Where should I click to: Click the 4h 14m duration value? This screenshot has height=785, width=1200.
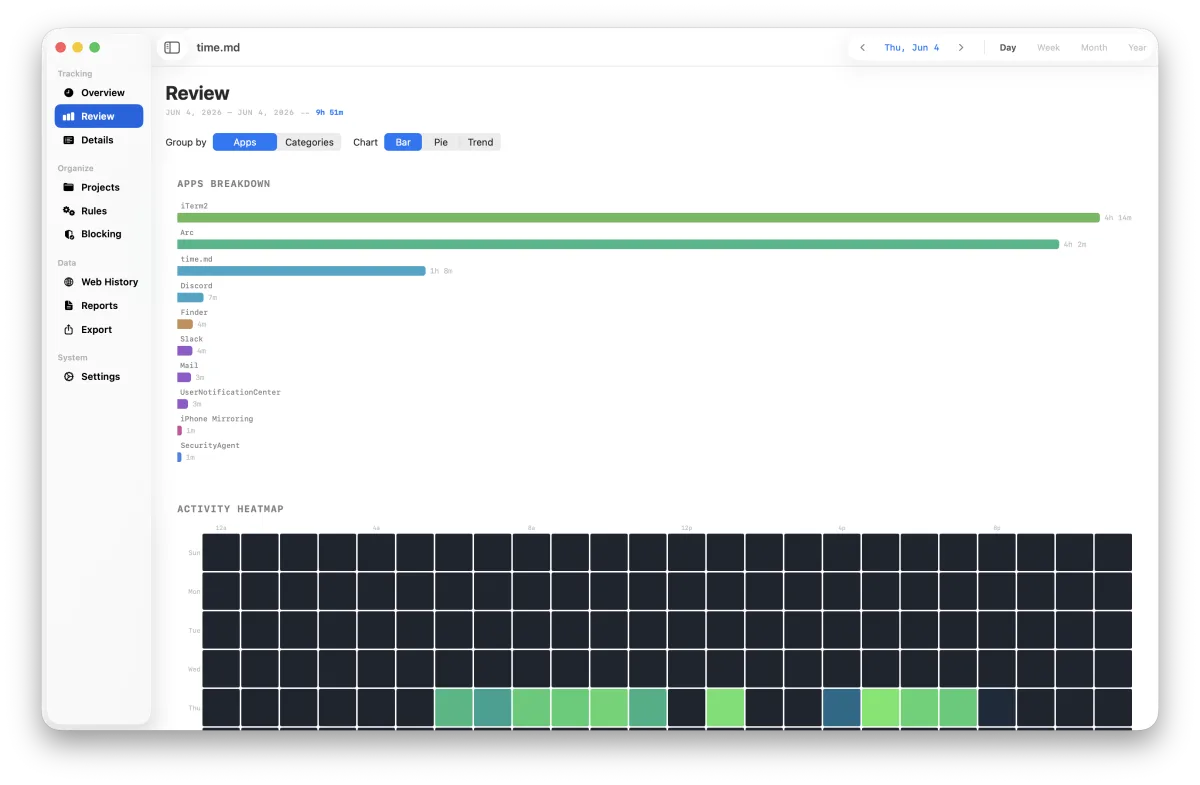pos(1118,217)
